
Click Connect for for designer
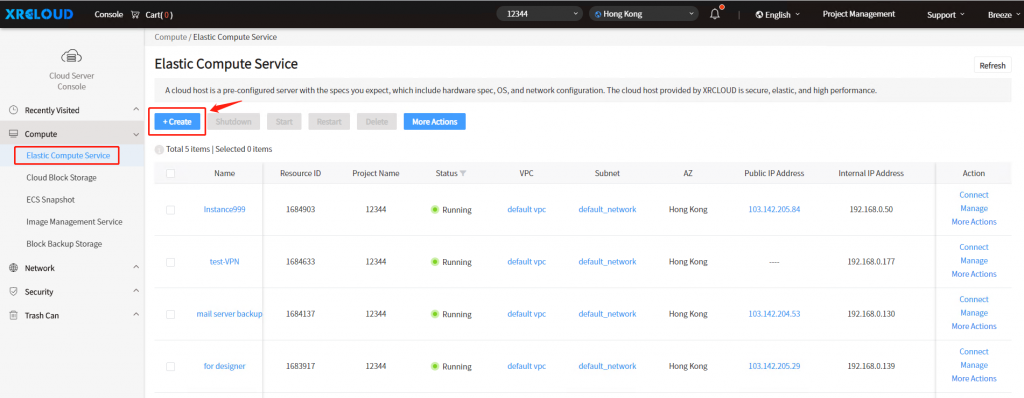pos(974,352)
